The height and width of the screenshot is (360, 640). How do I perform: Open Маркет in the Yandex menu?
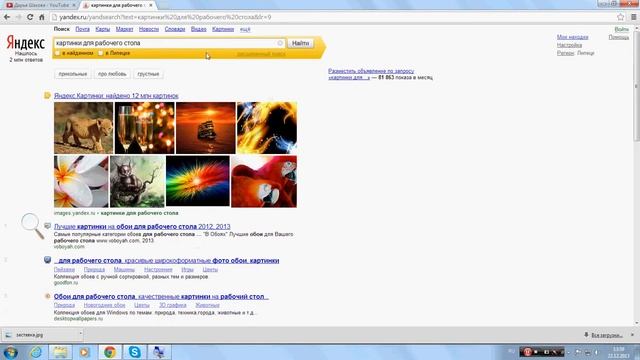point(124,29)
